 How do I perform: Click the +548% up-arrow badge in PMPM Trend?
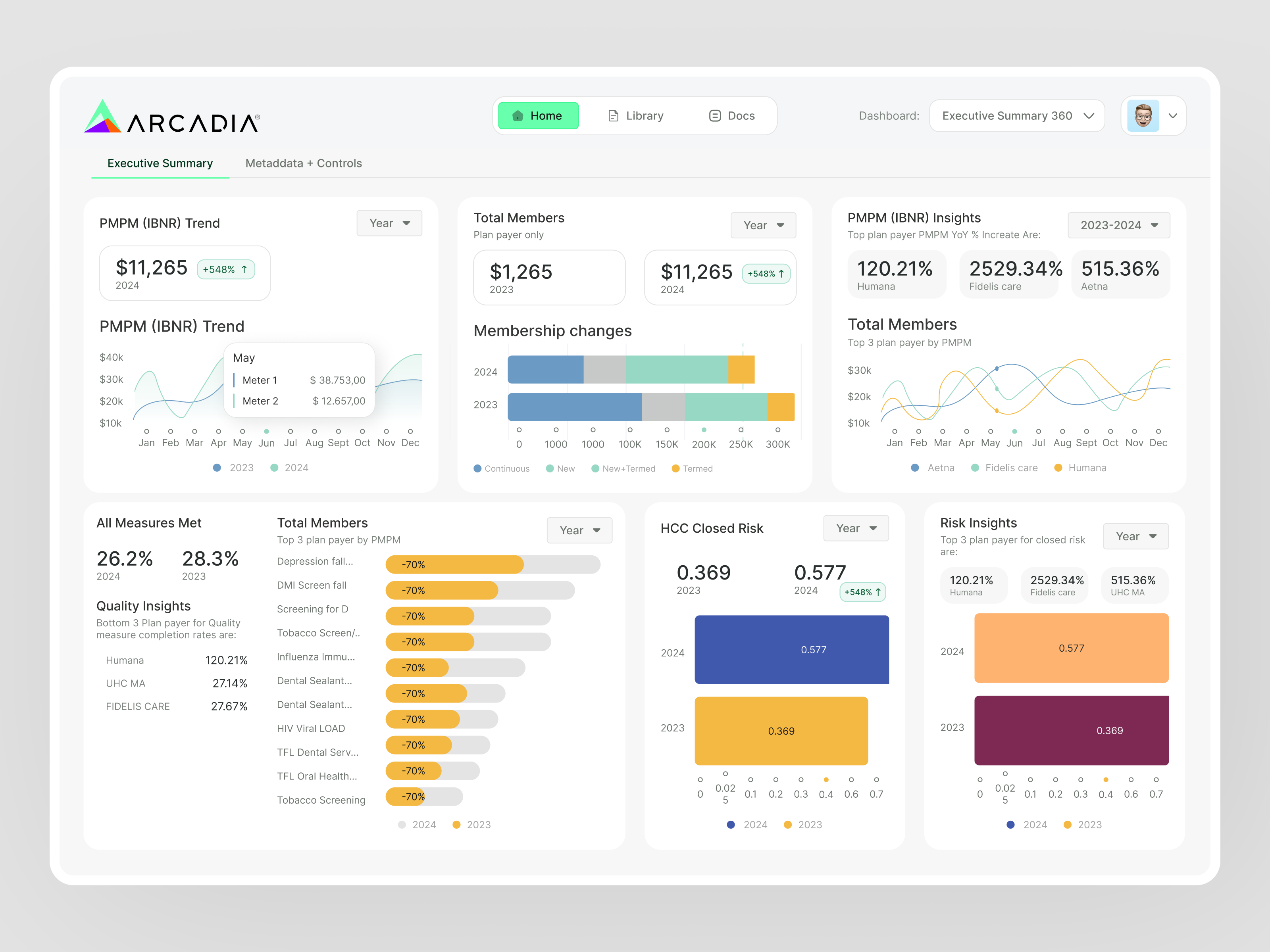[x=226, y=270]
